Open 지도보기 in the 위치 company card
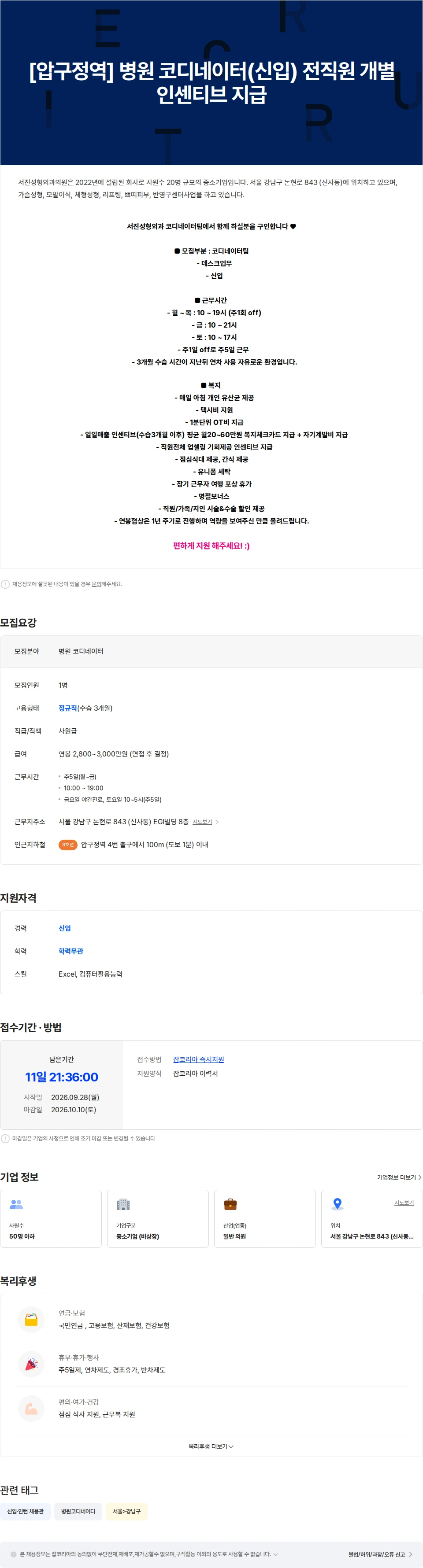Image resolution: width=423 pixels, height=1568 pixels. tap(404, 1203)
